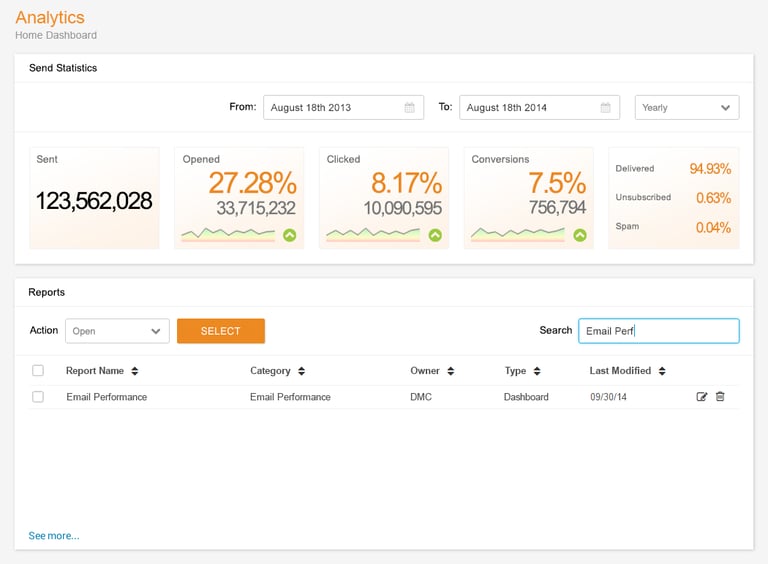
Task: Click the Unsubscribed value 0.63%
Action: pos(714,198)
